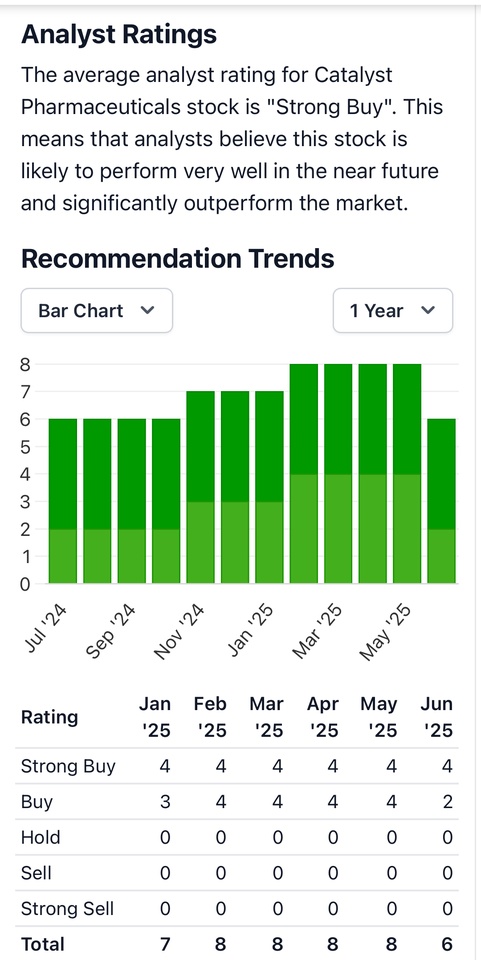Screen dimensions: 481x960
Task: Select the Jul '24 bar
Action: tap(63, 501)
